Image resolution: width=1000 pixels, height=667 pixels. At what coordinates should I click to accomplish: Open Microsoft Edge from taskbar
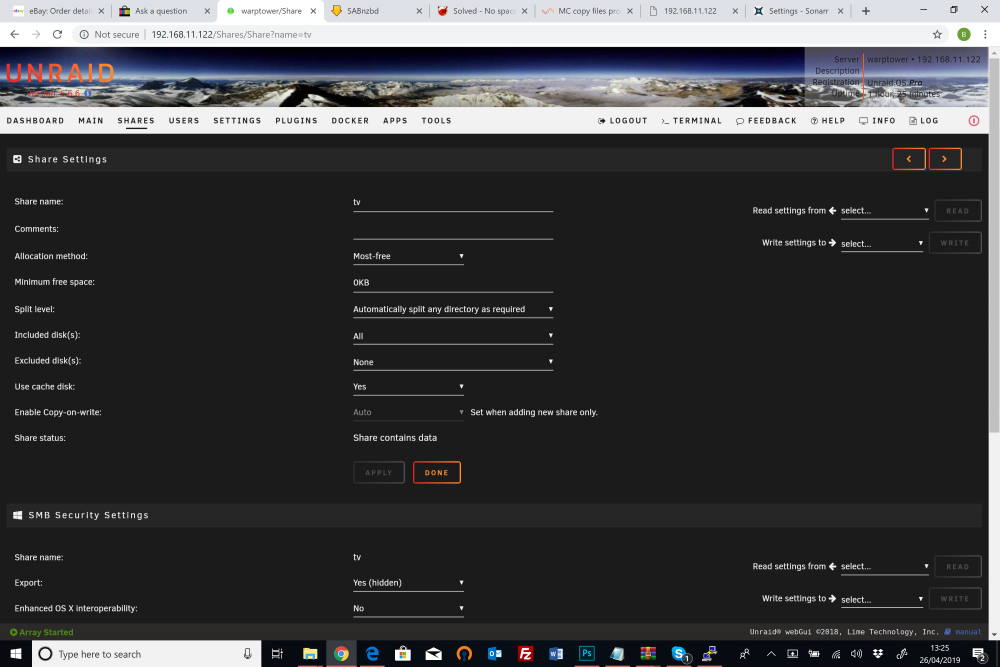click(x=372, y=654)
